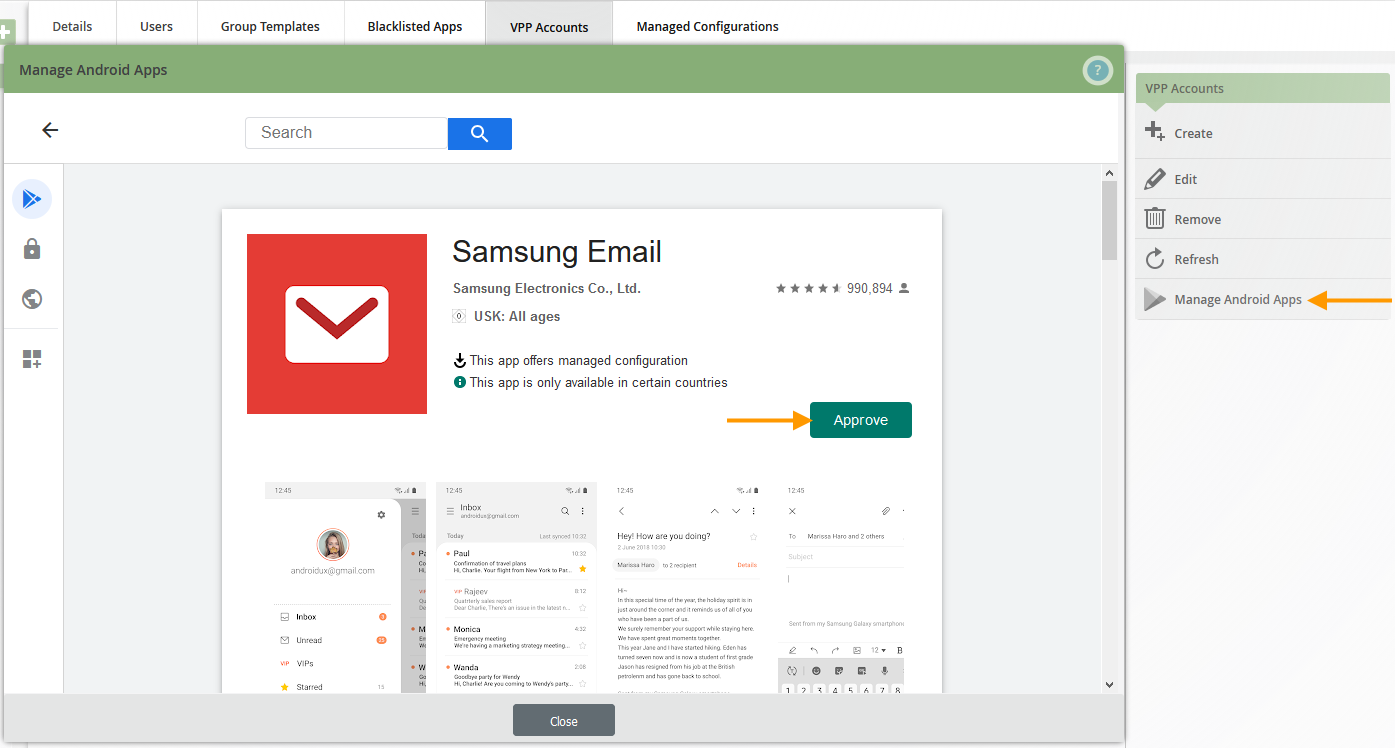This screenshot has width=1395, height=748.
Task: Switch to the Users tab
Action: (x=156, y=26)
